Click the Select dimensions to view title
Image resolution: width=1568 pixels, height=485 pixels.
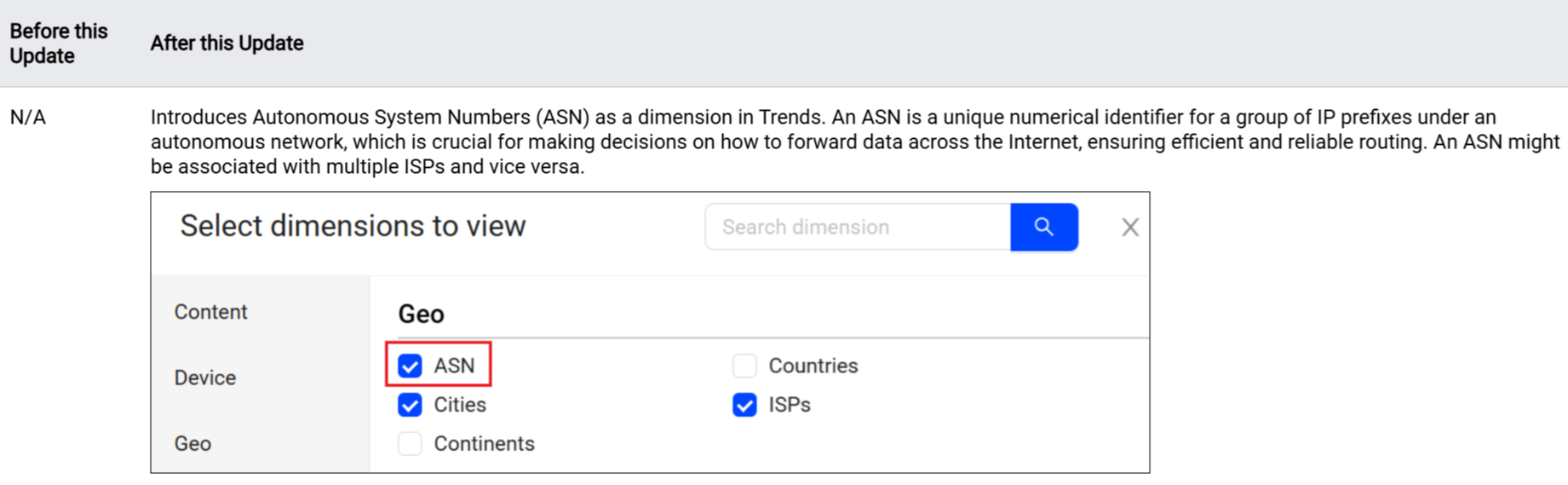click(x=353, y=226)
